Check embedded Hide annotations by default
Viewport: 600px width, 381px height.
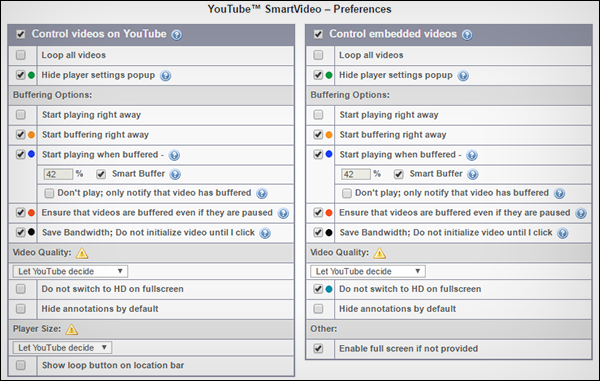[x=318, y=309]
